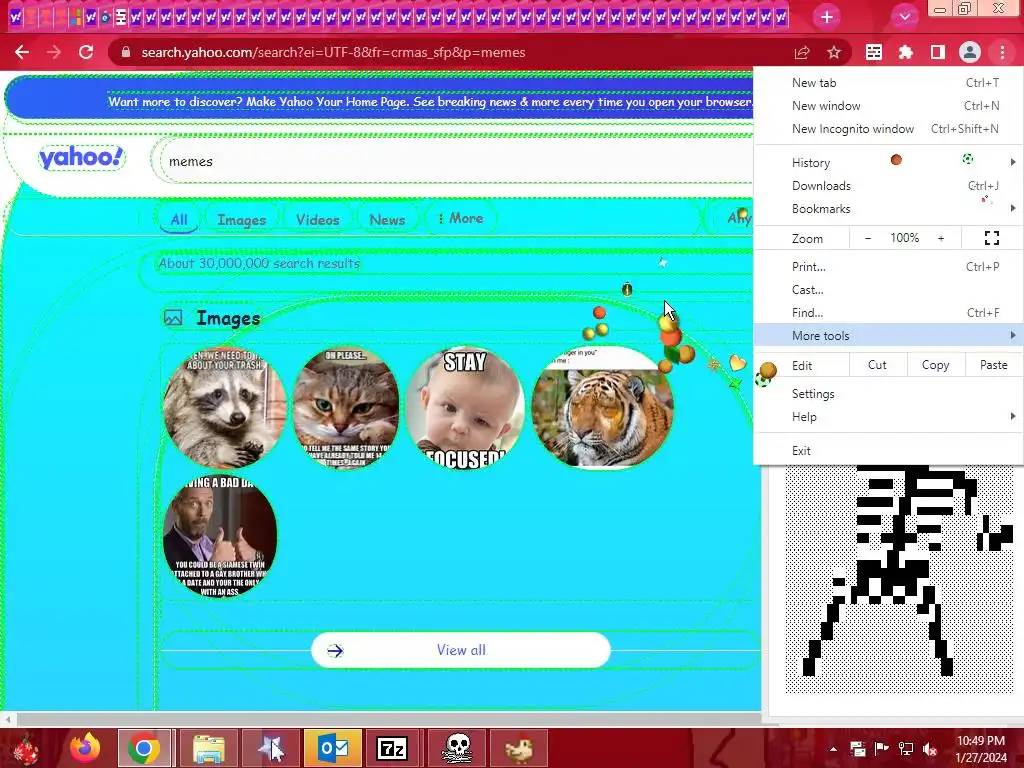Select New tab from the menu

point(888,83)
